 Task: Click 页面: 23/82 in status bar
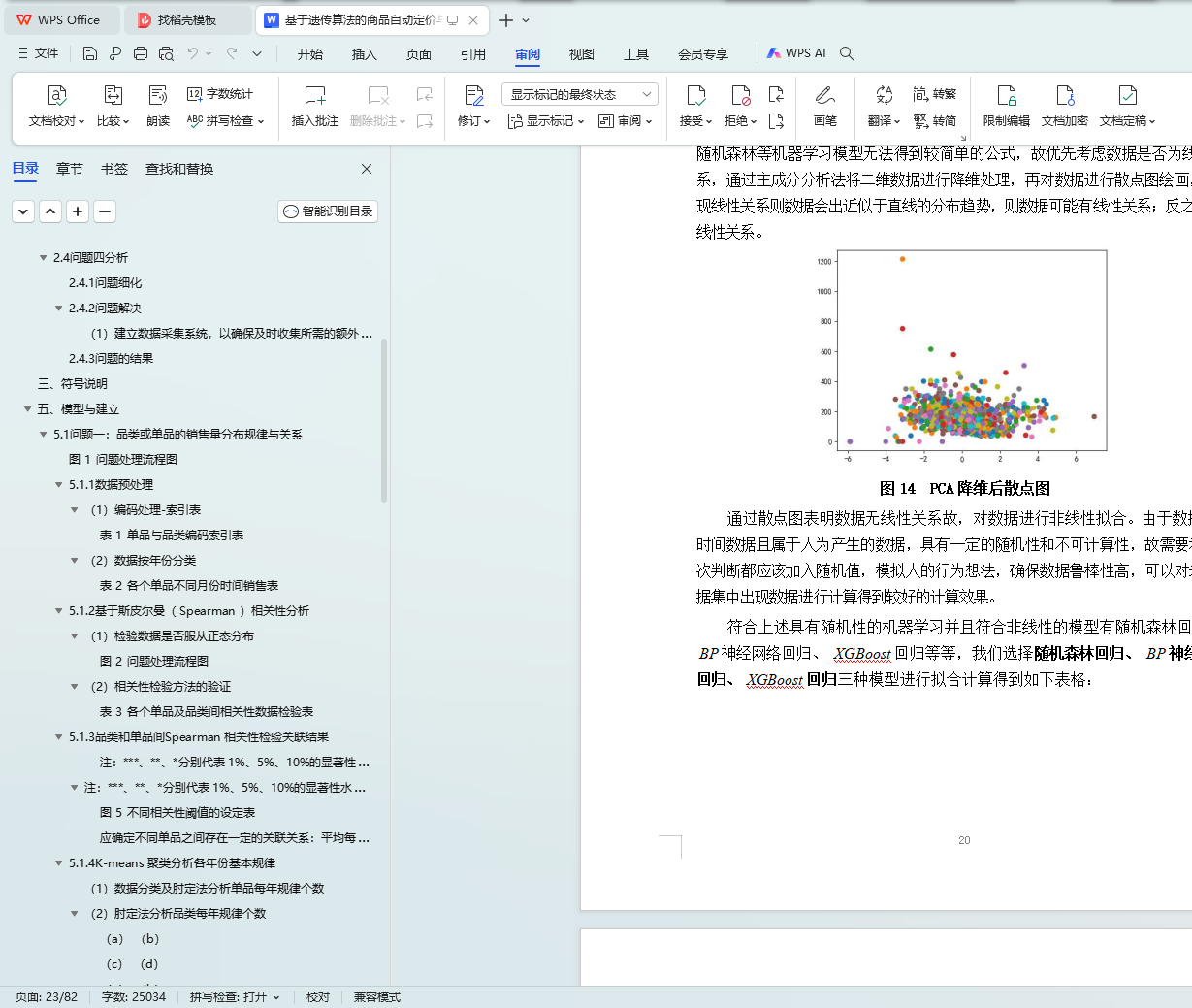pos(47,996)
